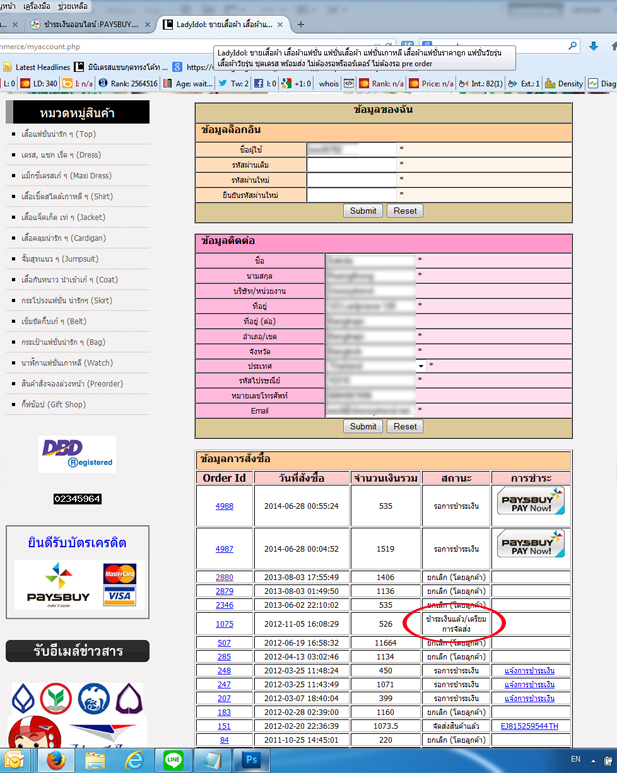Click the search magnifier icon
This screenshot has width=617, height=773.
573,46
